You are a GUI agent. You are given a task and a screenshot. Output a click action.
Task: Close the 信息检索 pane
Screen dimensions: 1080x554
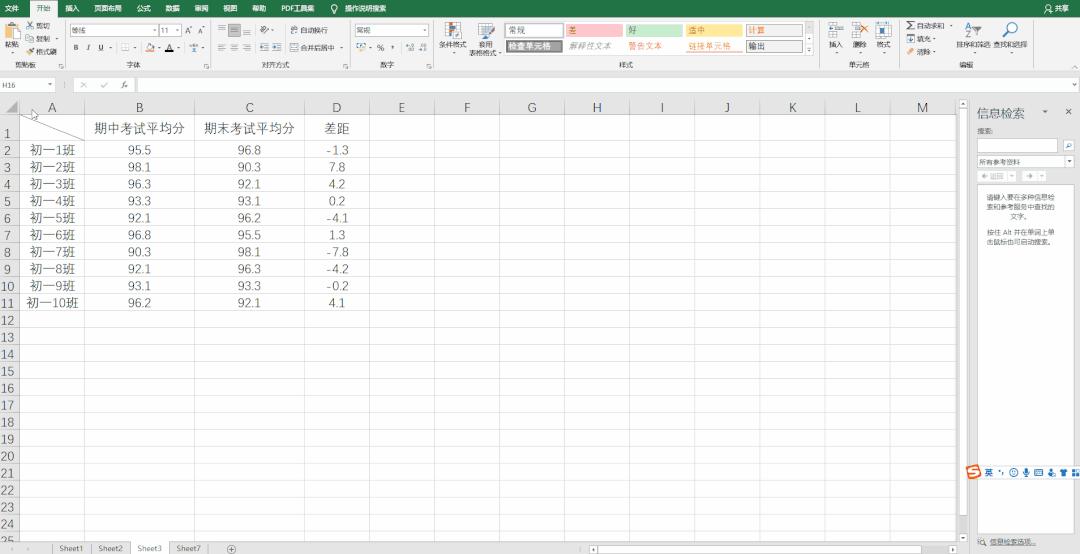pyautogui.click(x=1068, y=112)
